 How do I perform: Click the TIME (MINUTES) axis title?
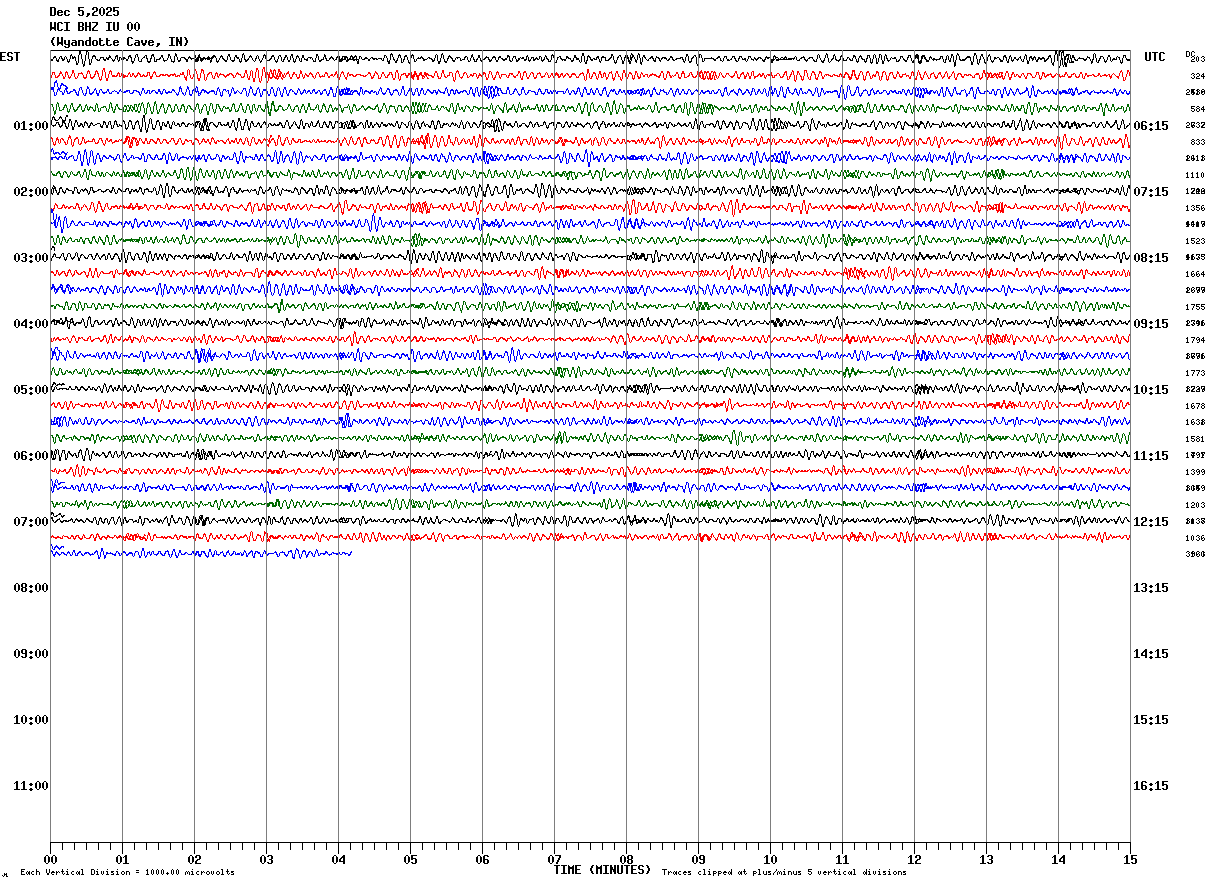(602, 870)
